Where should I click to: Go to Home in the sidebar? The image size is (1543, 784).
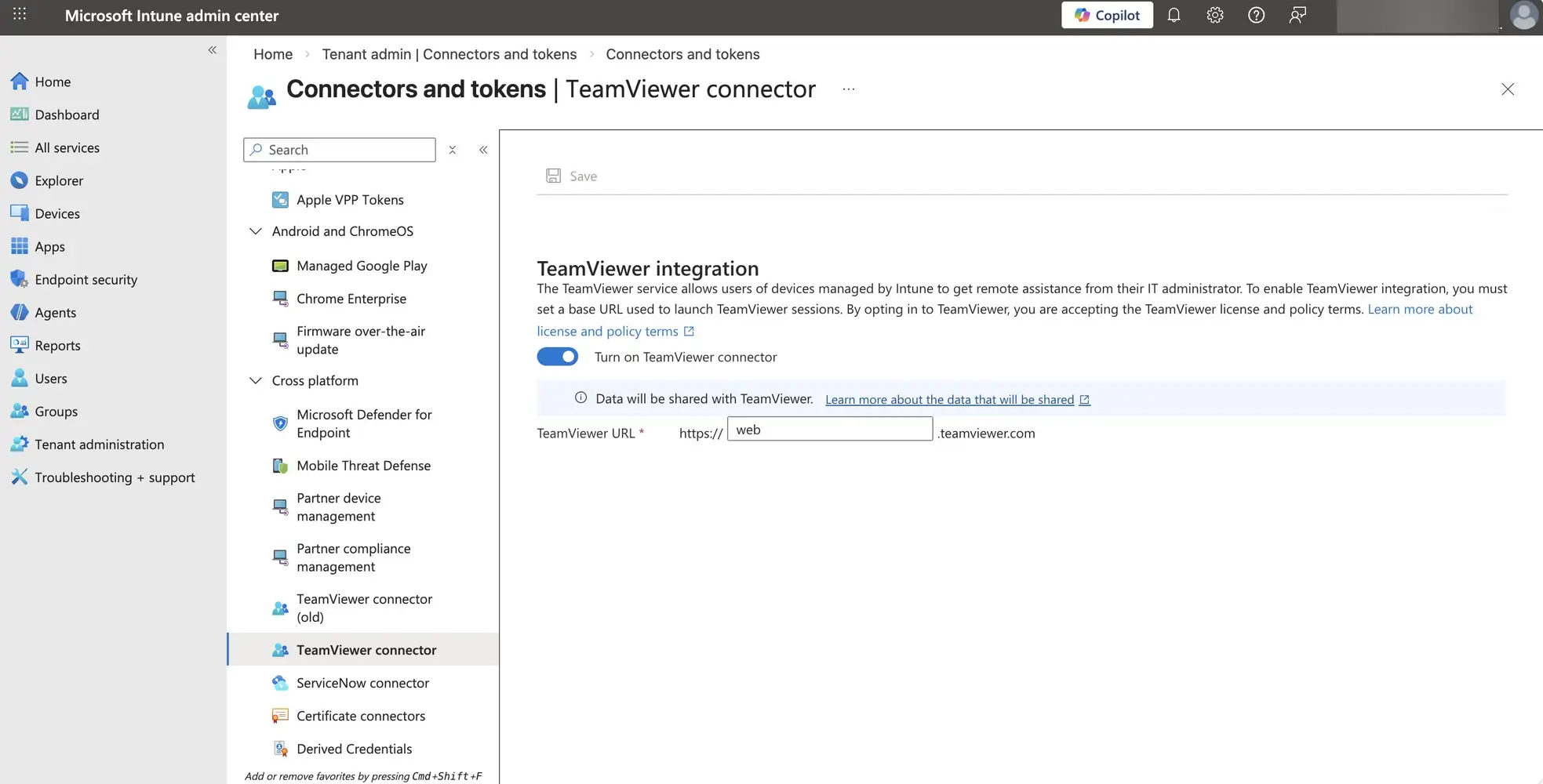53,82
